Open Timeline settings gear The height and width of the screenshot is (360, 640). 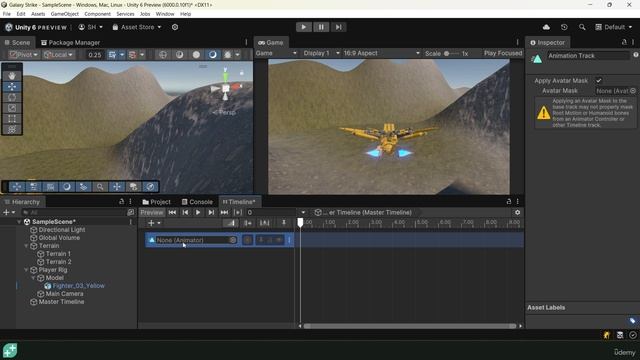coord(518,212)
